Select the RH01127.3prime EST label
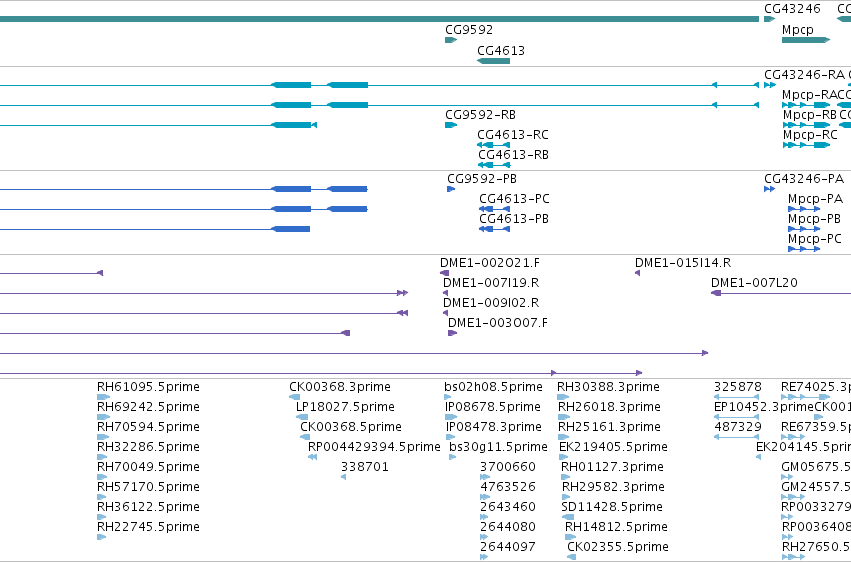Viewport: 851px width, 562px height. point(612,468)
